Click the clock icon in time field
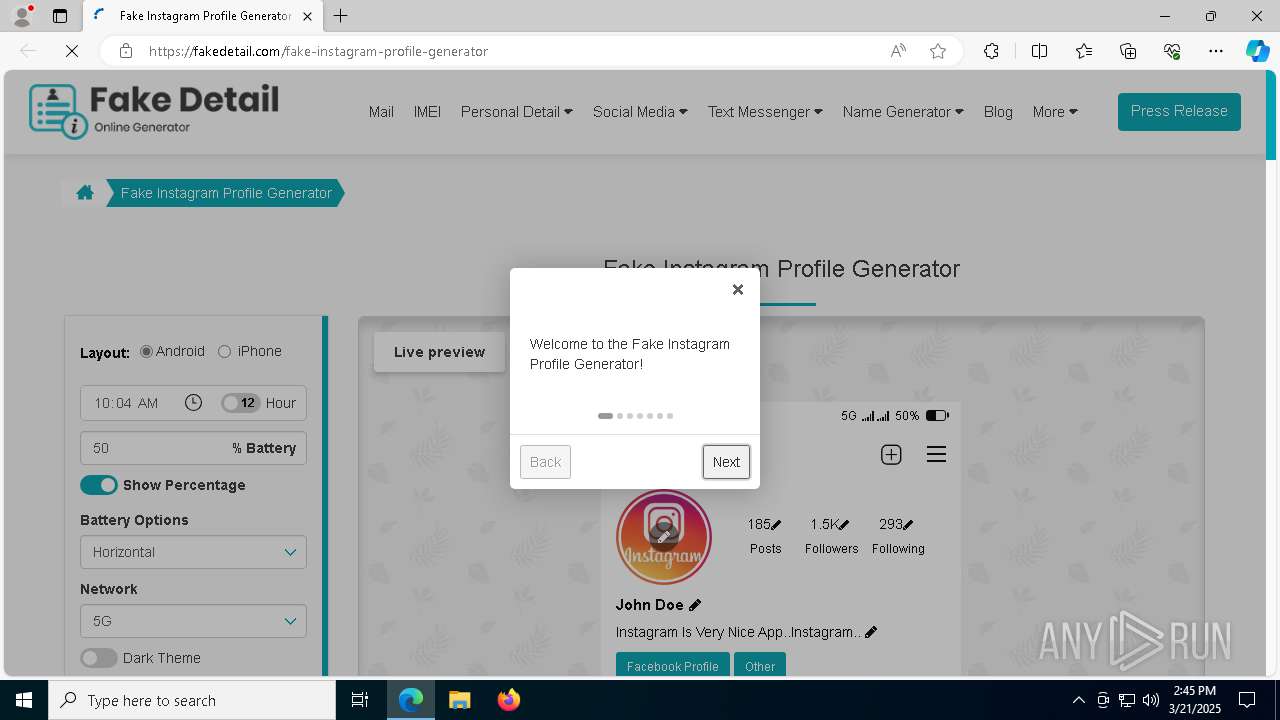This screenshot has height=720, width=1280. (193, 403)
